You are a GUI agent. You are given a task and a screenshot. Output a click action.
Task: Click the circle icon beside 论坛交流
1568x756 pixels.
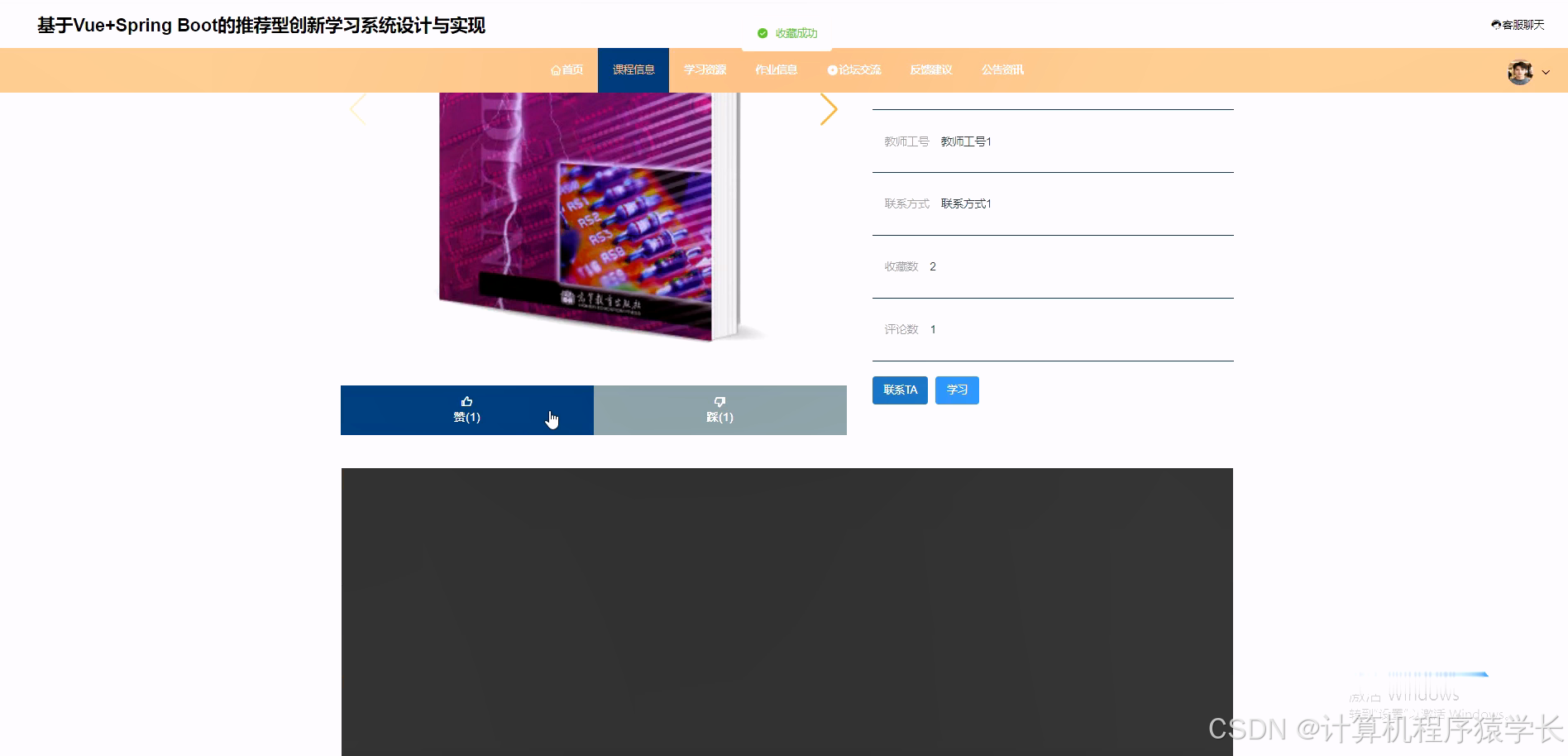point(832,69)
